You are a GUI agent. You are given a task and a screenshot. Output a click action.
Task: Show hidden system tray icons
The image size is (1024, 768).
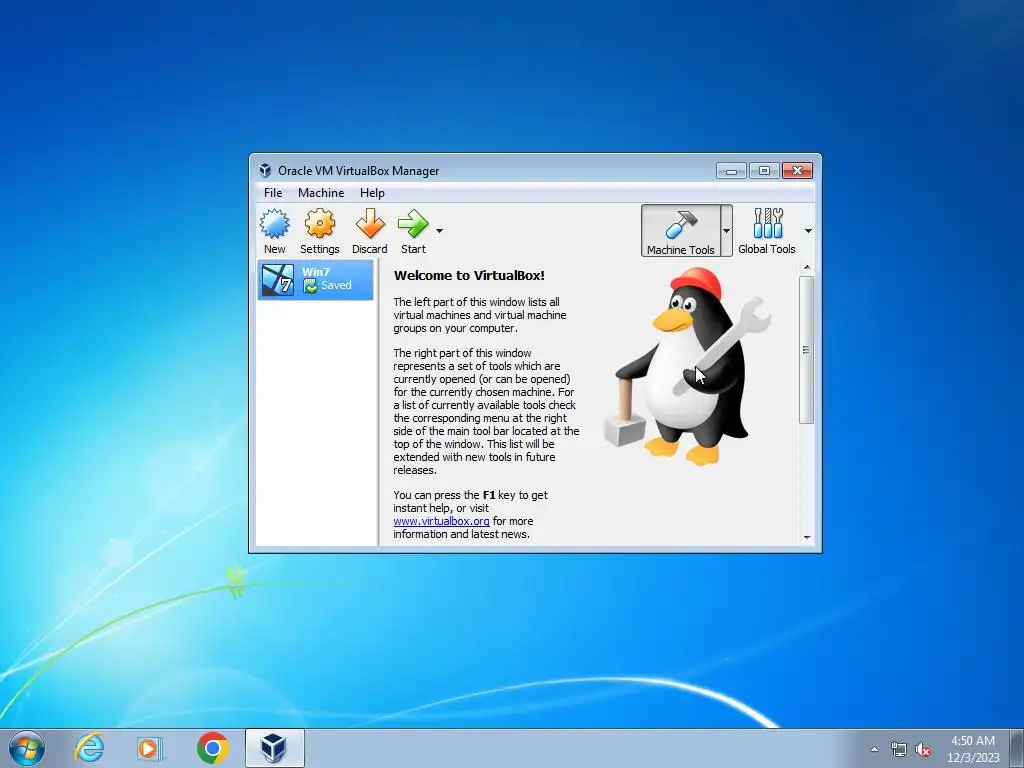[874, 749]
